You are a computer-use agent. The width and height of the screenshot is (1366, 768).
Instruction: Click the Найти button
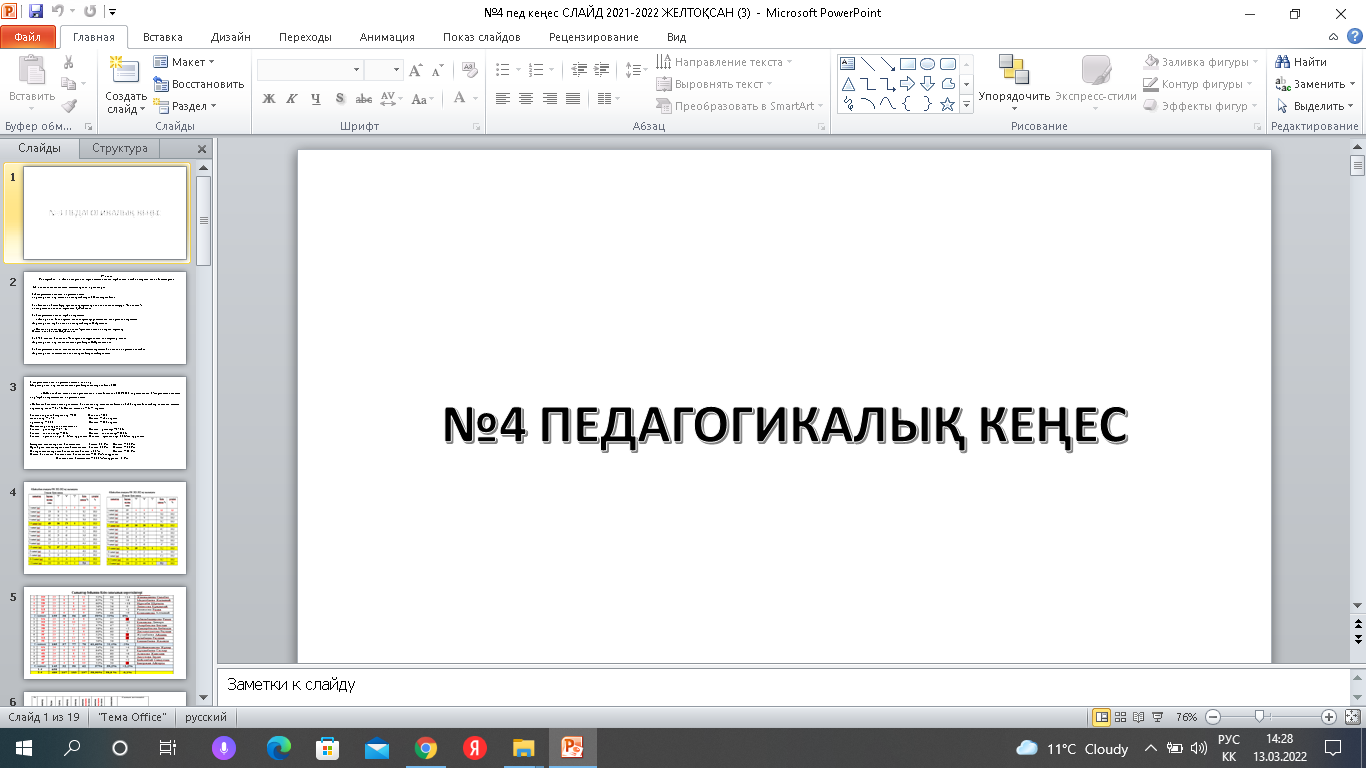coord(1301,62)
